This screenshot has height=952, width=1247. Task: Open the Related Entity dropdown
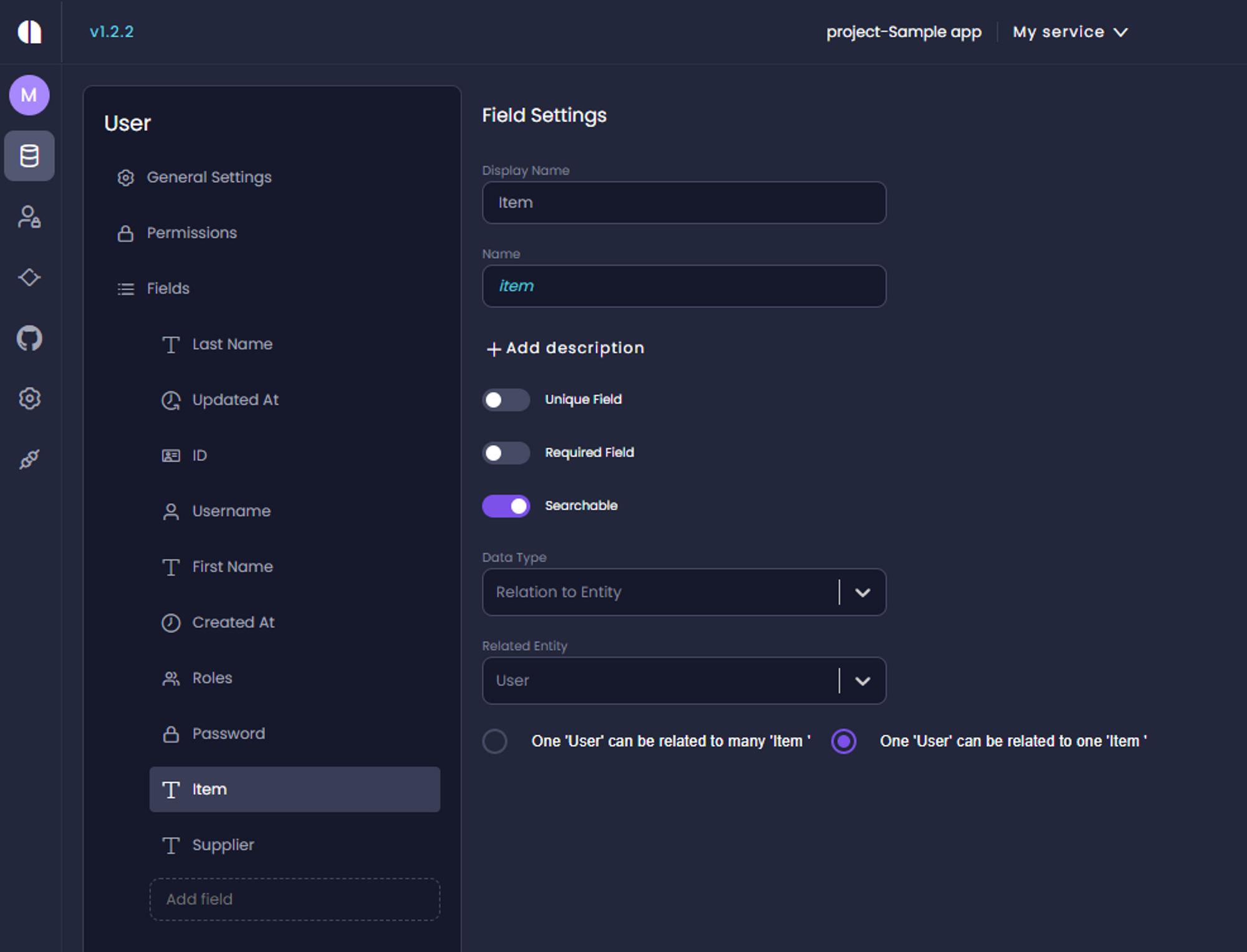[862, 681]
